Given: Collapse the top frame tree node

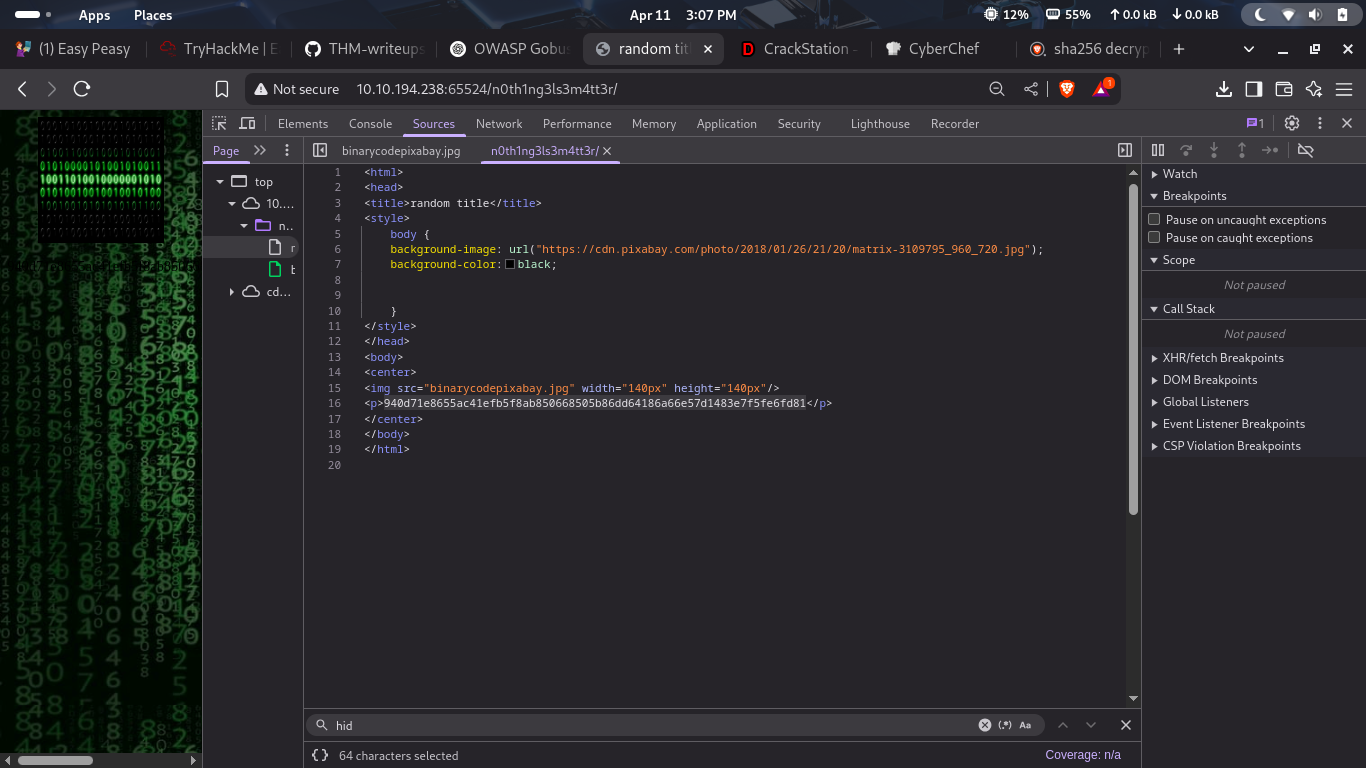Looking at the screenshot, I should [x=219, y=182].
